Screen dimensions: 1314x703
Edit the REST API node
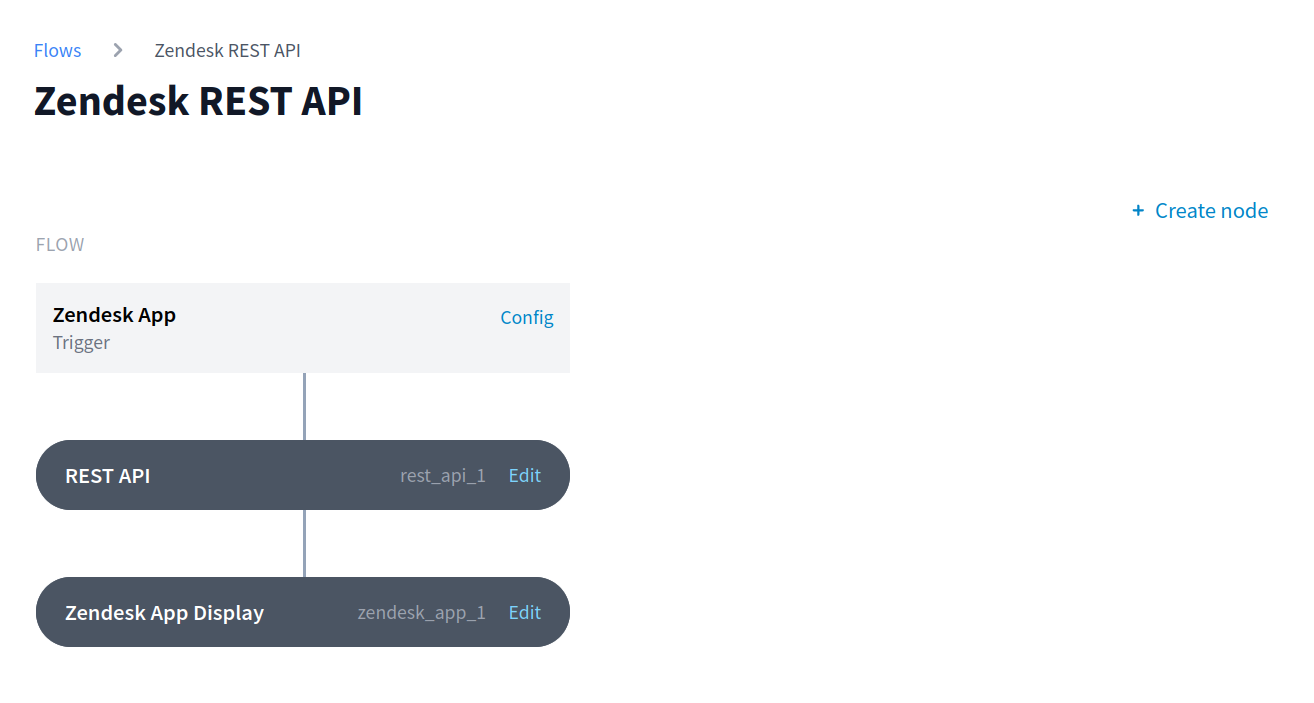point(524,475)
